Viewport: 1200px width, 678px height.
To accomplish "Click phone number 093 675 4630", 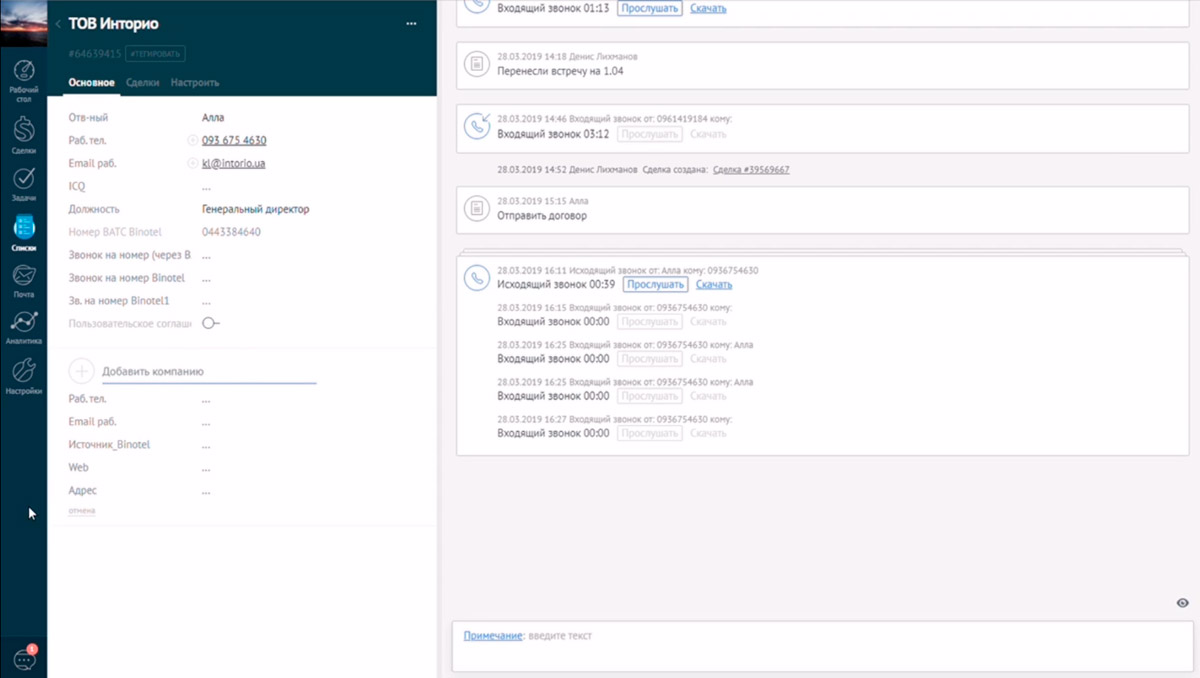I will (x=234, y=140).
